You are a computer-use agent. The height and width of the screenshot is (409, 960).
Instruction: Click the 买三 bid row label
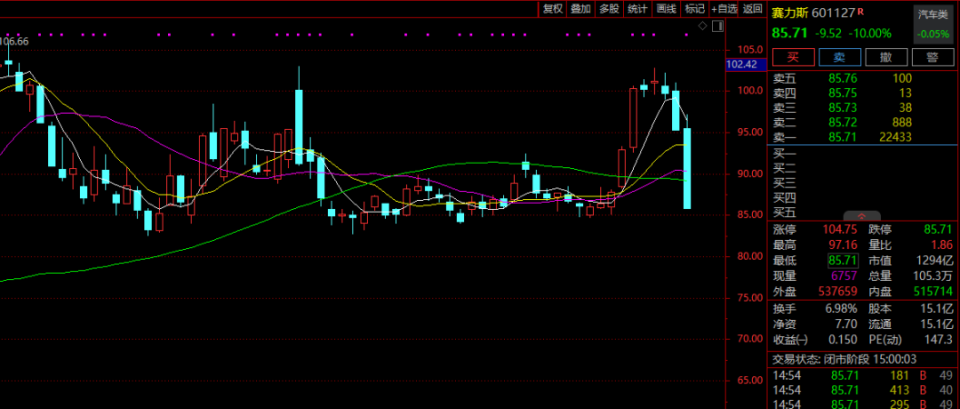(785, 184)
